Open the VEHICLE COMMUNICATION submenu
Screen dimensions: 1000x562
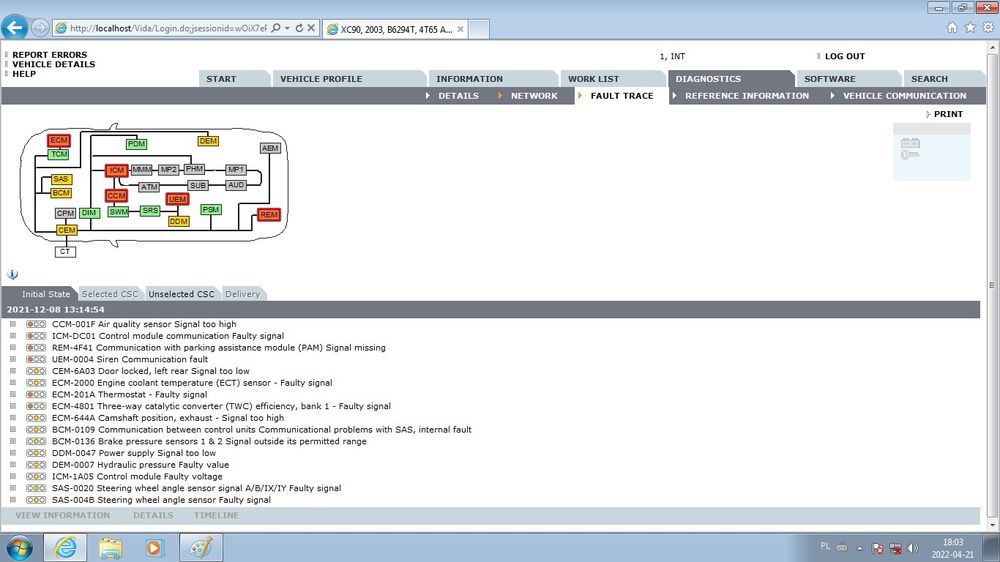904,96
